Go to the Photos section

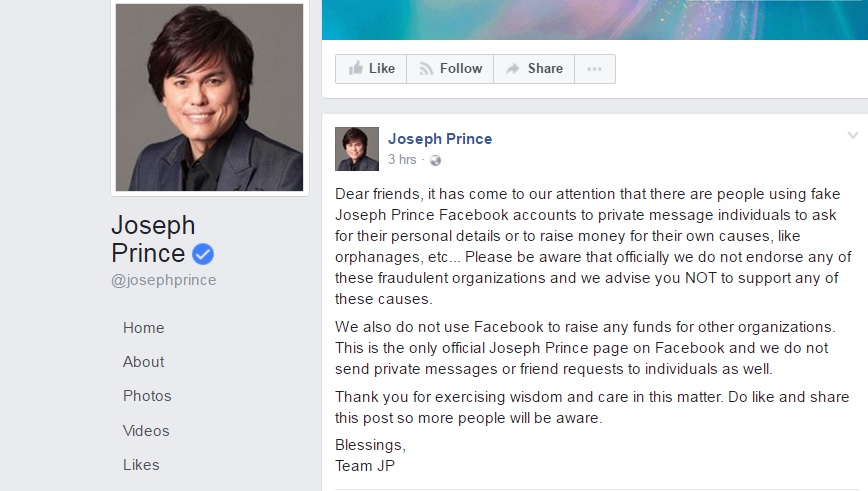coord(147,396)
